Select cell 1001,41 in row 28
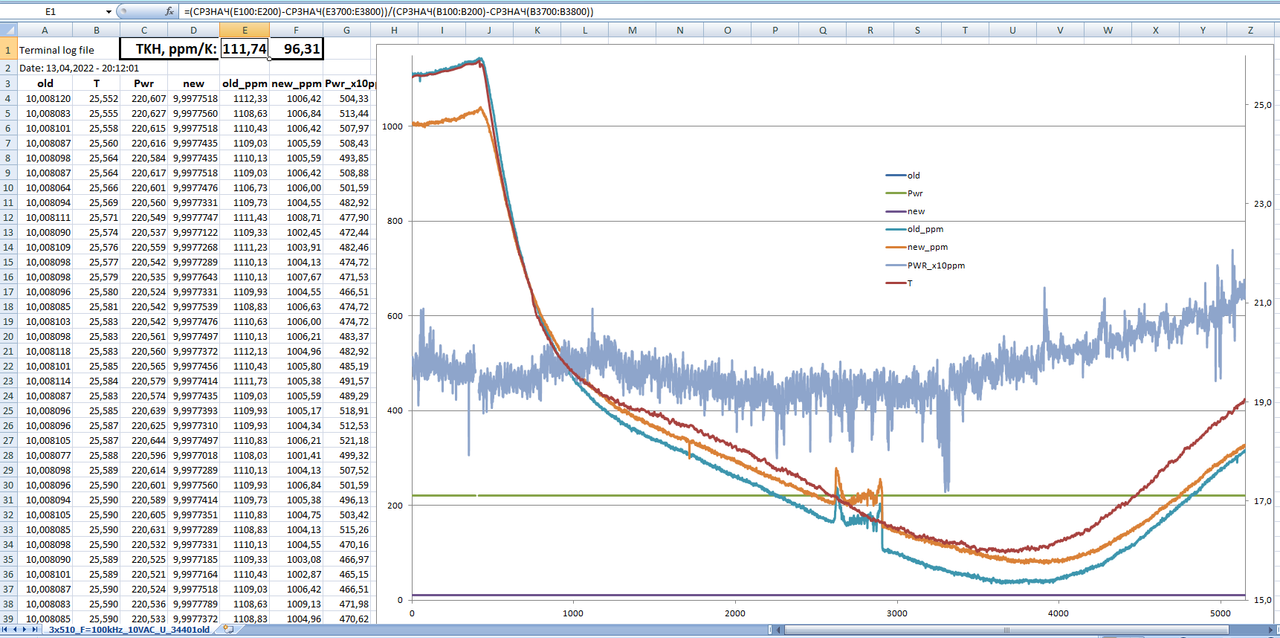Screen dimensions: 1280x638 296,456
